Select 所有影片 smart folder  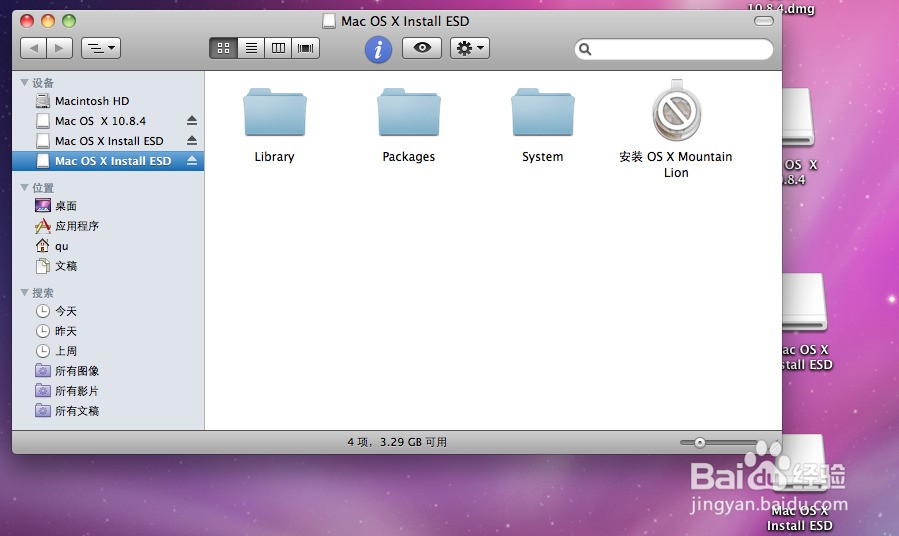pos(108,391)
